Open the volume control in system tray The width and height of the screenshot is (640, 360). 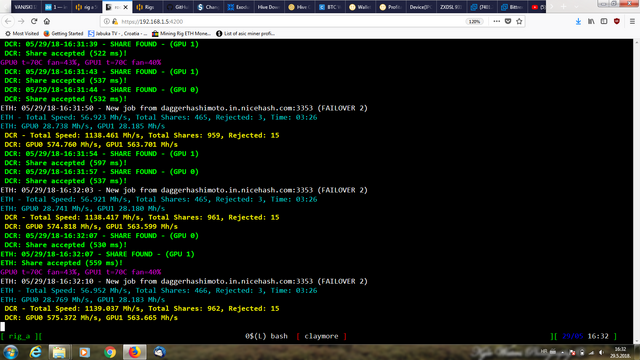601,352
